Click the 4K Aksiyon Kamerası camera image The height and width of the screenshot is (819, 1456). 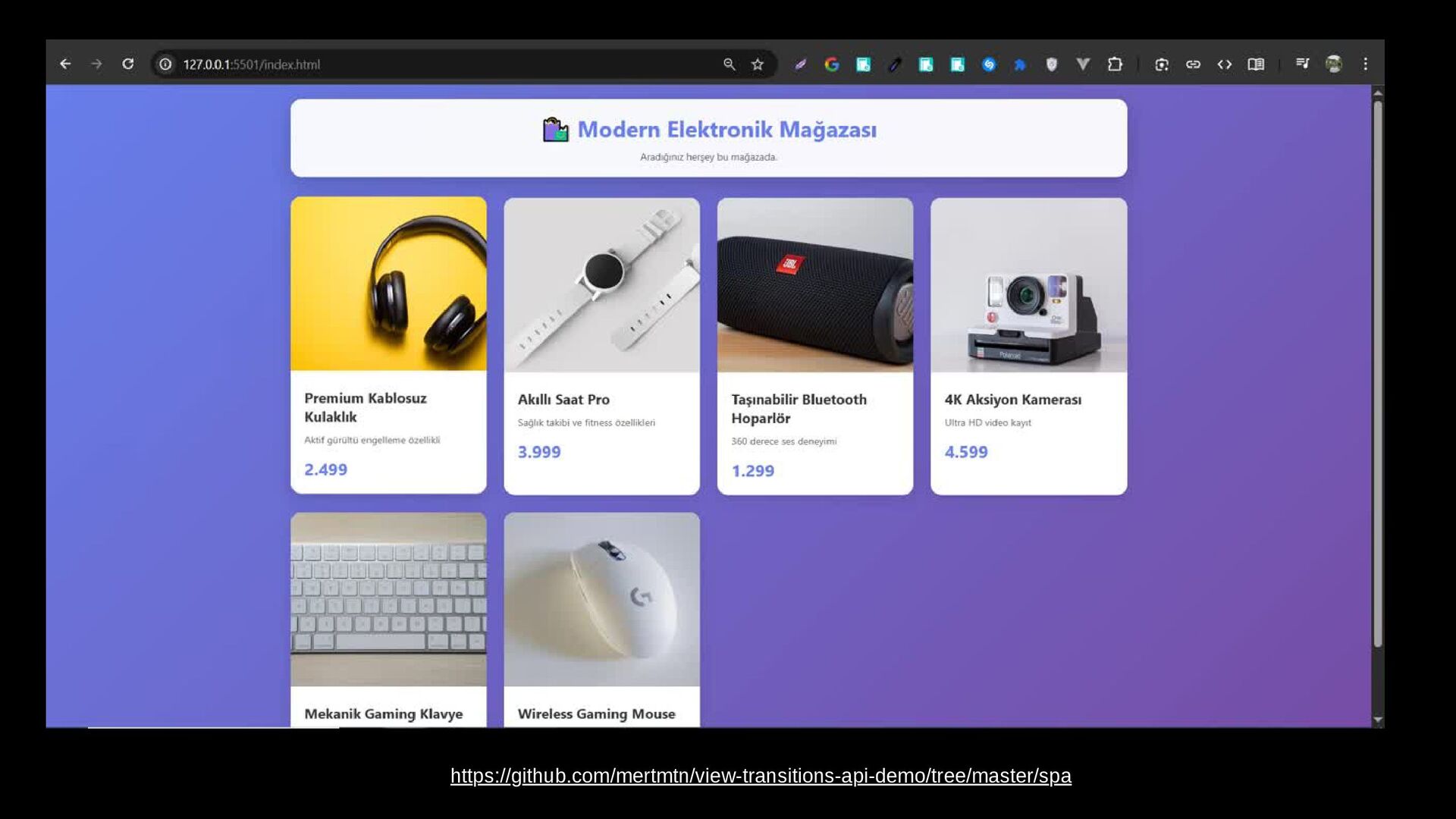(x=1028, y=285)
